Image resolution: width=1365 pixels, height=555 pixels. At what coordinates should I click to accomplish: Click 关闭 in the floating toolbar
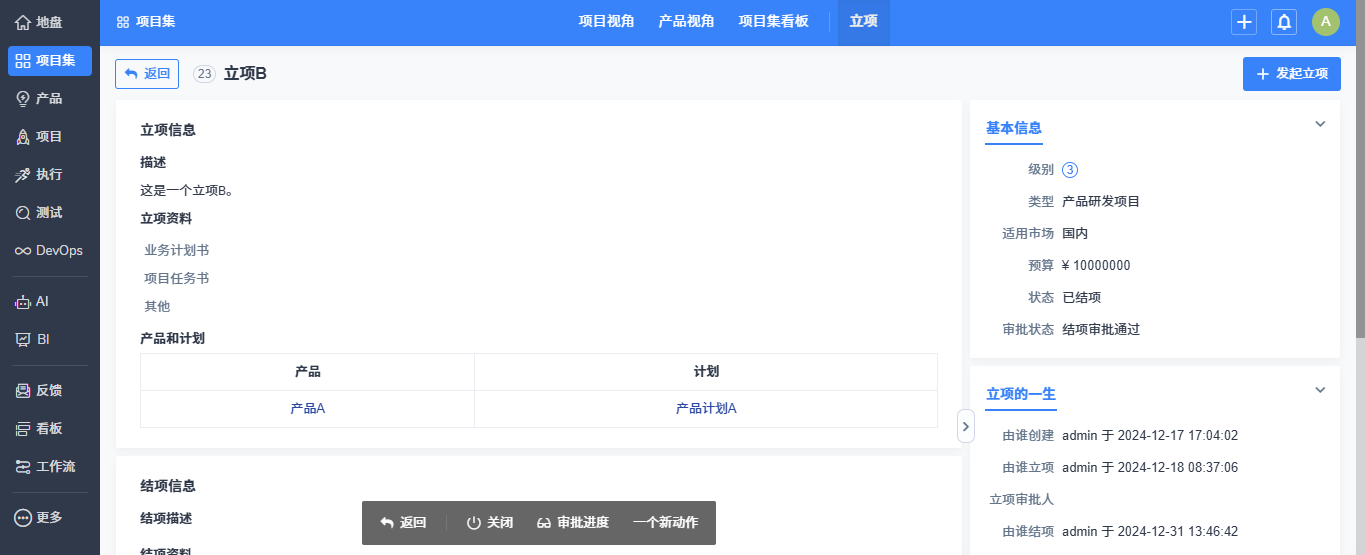[x=490, y=523]
